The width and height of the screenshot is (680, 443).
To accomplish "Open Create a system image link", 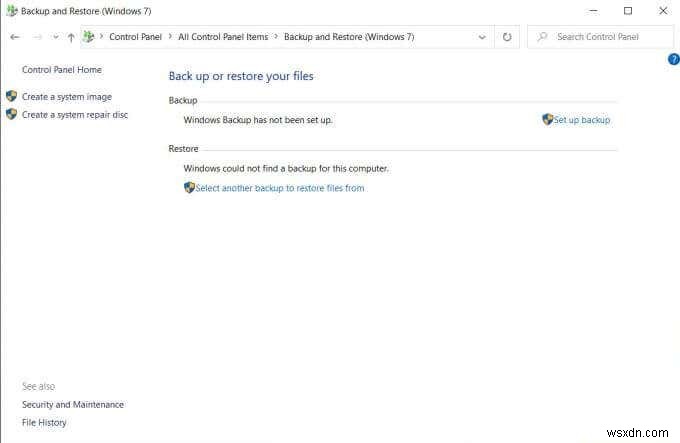I will (x=67, y=97).
